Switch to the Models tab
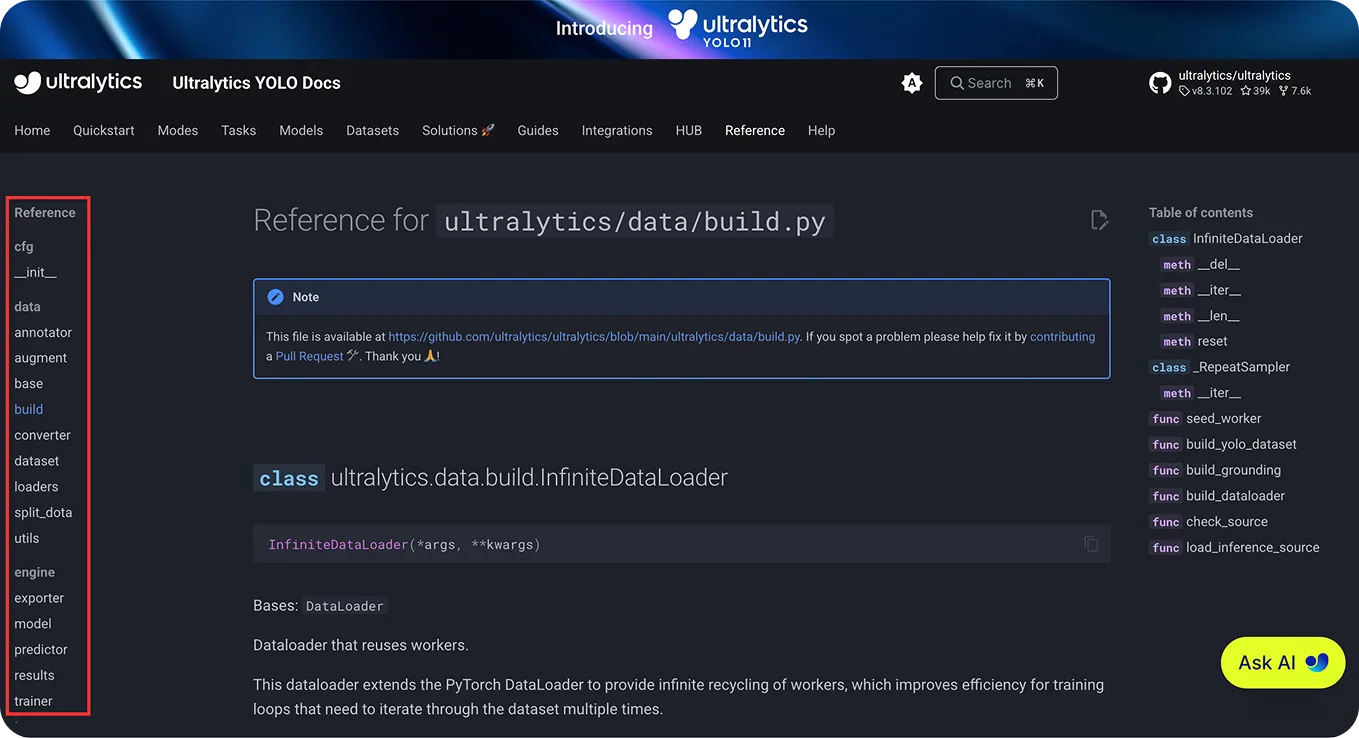1359x738 pixels. [x=301, y=130]
